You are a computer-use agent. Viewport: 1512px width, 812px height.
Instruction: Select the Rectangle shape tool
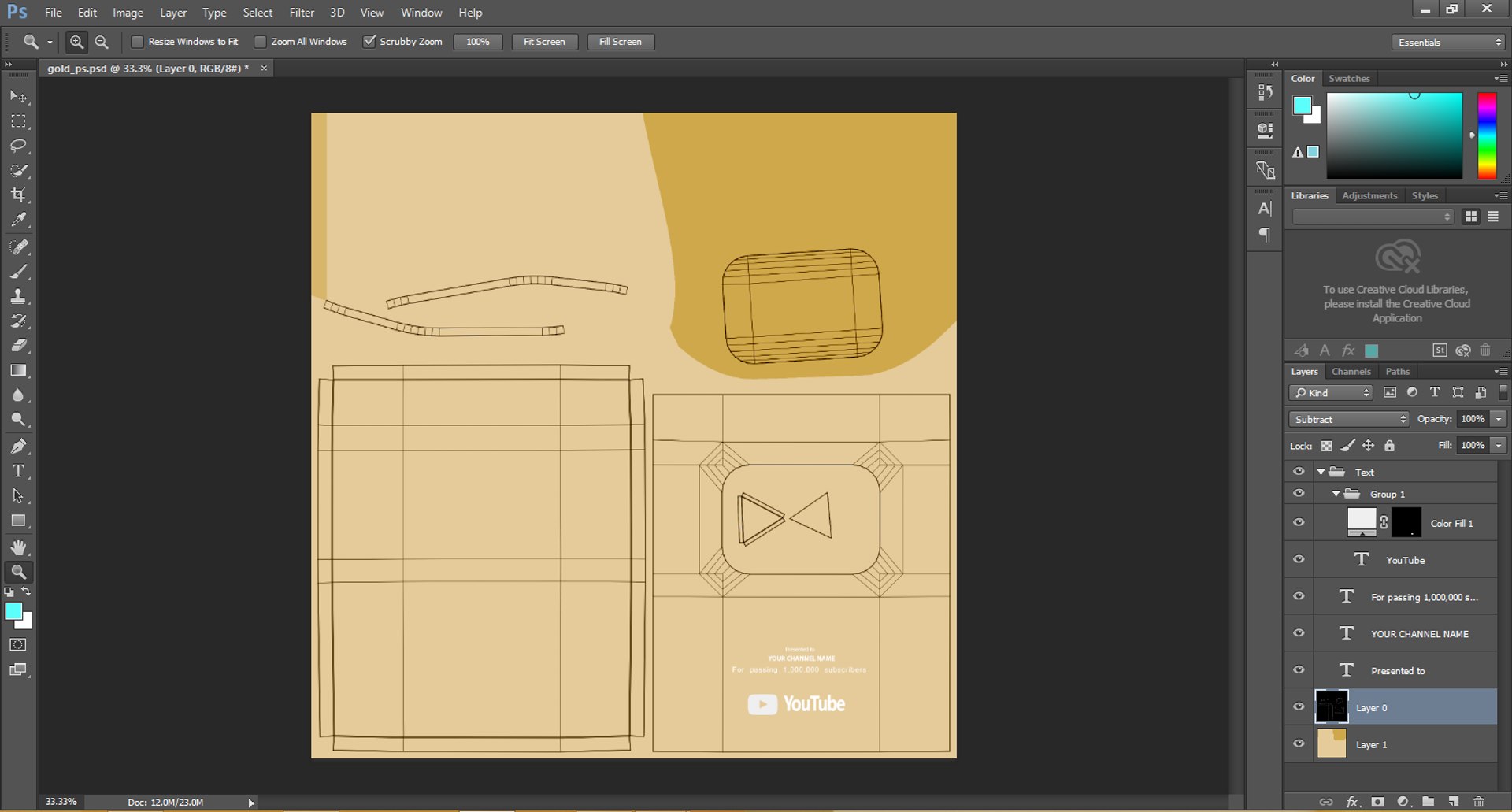tap(18, 521)
